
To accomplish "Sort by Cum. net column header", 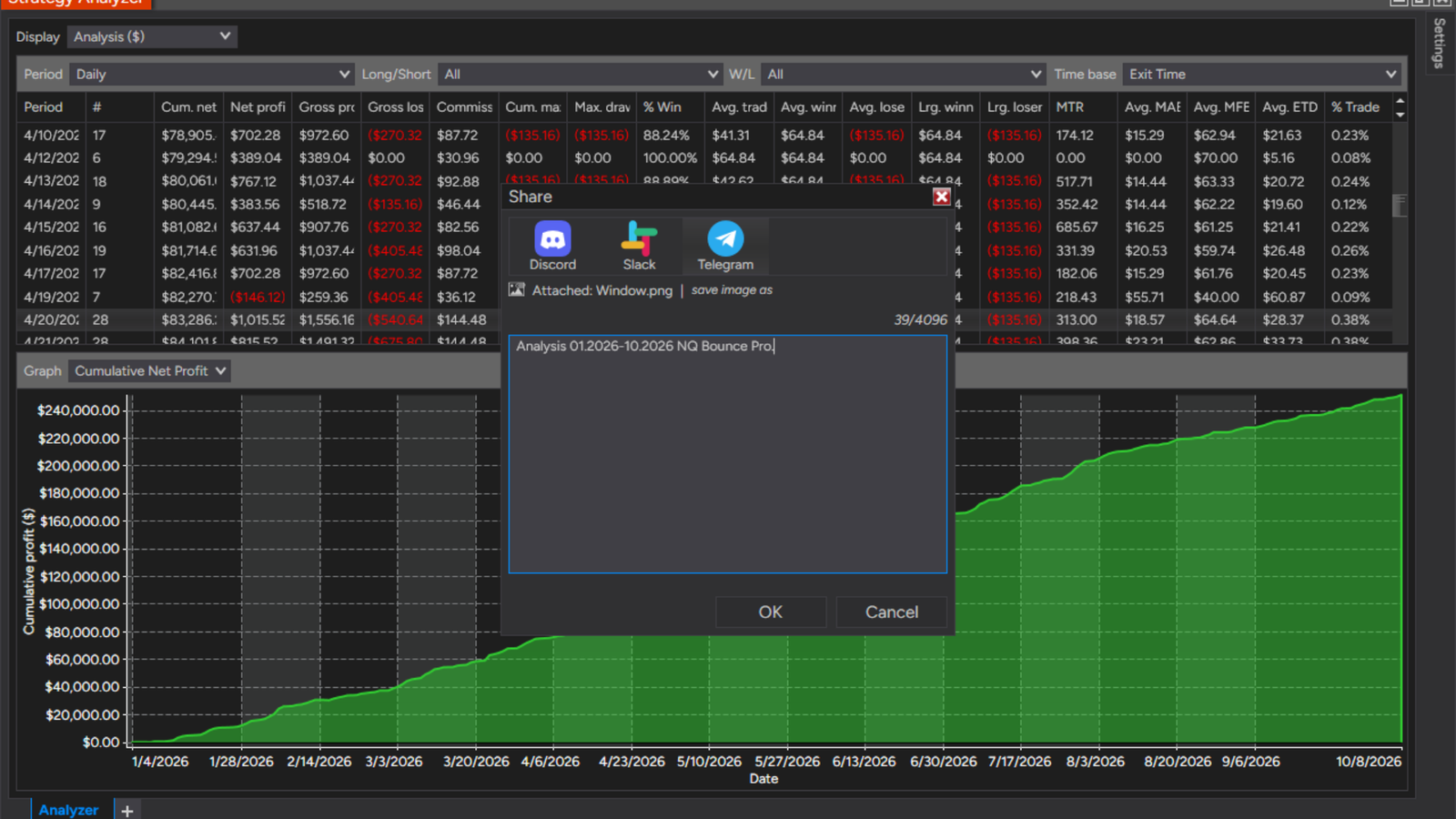I will [188, 106].
